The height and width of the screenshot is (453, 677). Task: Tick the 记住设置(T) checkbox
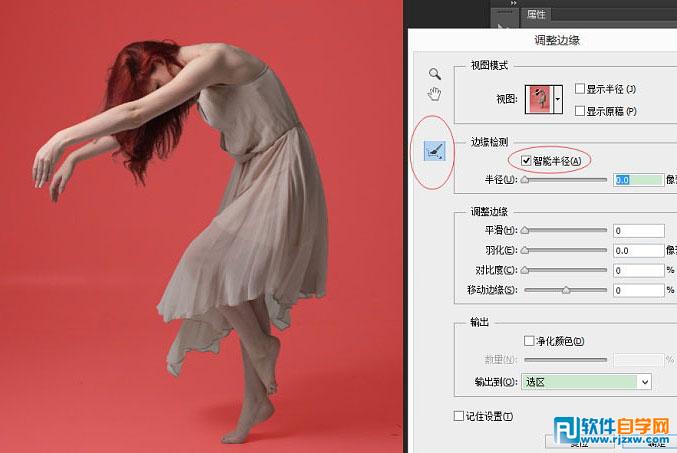[459, 416]
